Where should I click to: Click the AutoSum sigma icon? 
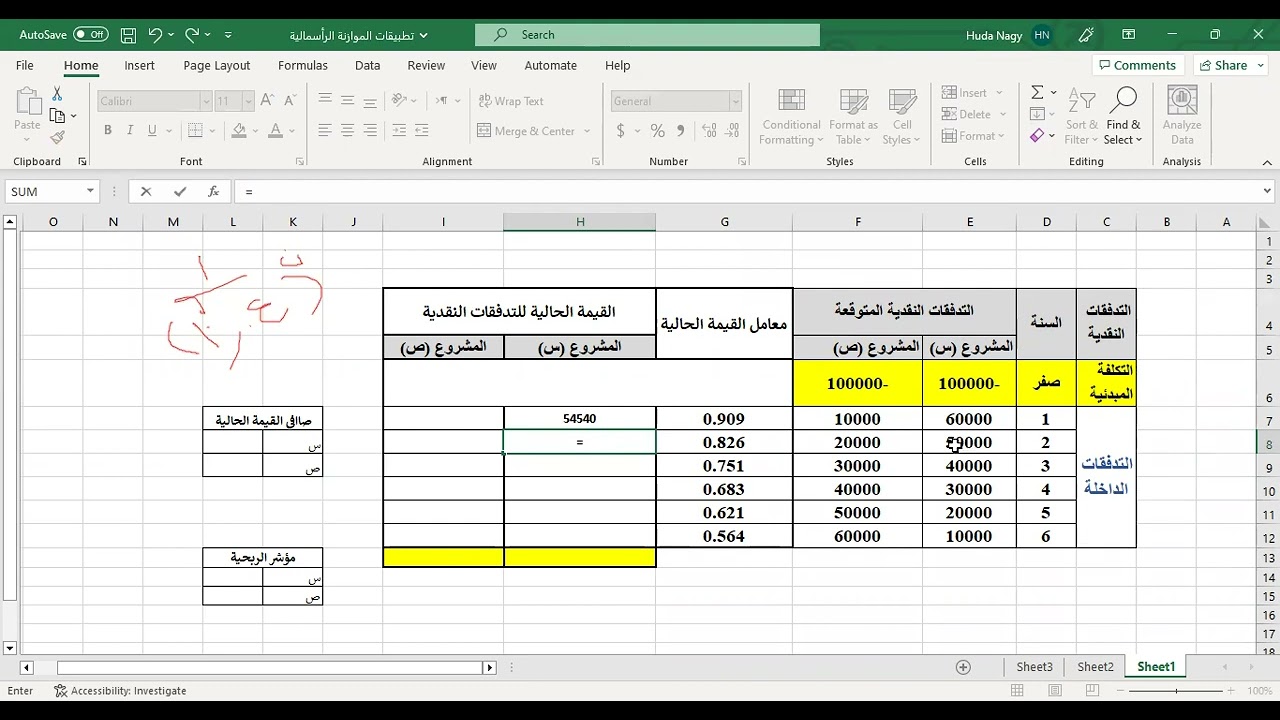coord(1037,92)
